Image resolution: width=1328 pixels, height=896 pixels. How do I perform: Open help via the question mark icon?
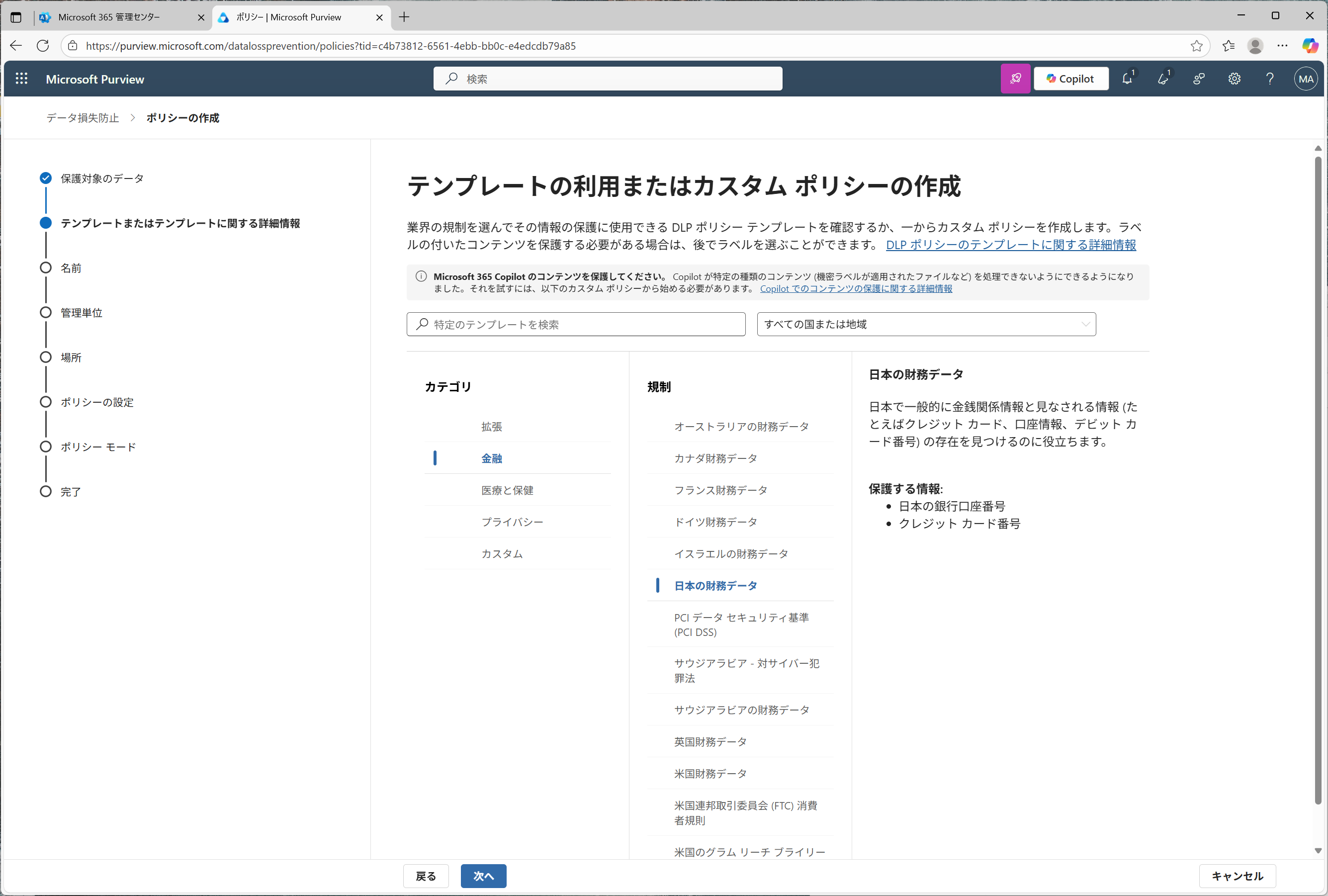click(x=1270, y=78)
